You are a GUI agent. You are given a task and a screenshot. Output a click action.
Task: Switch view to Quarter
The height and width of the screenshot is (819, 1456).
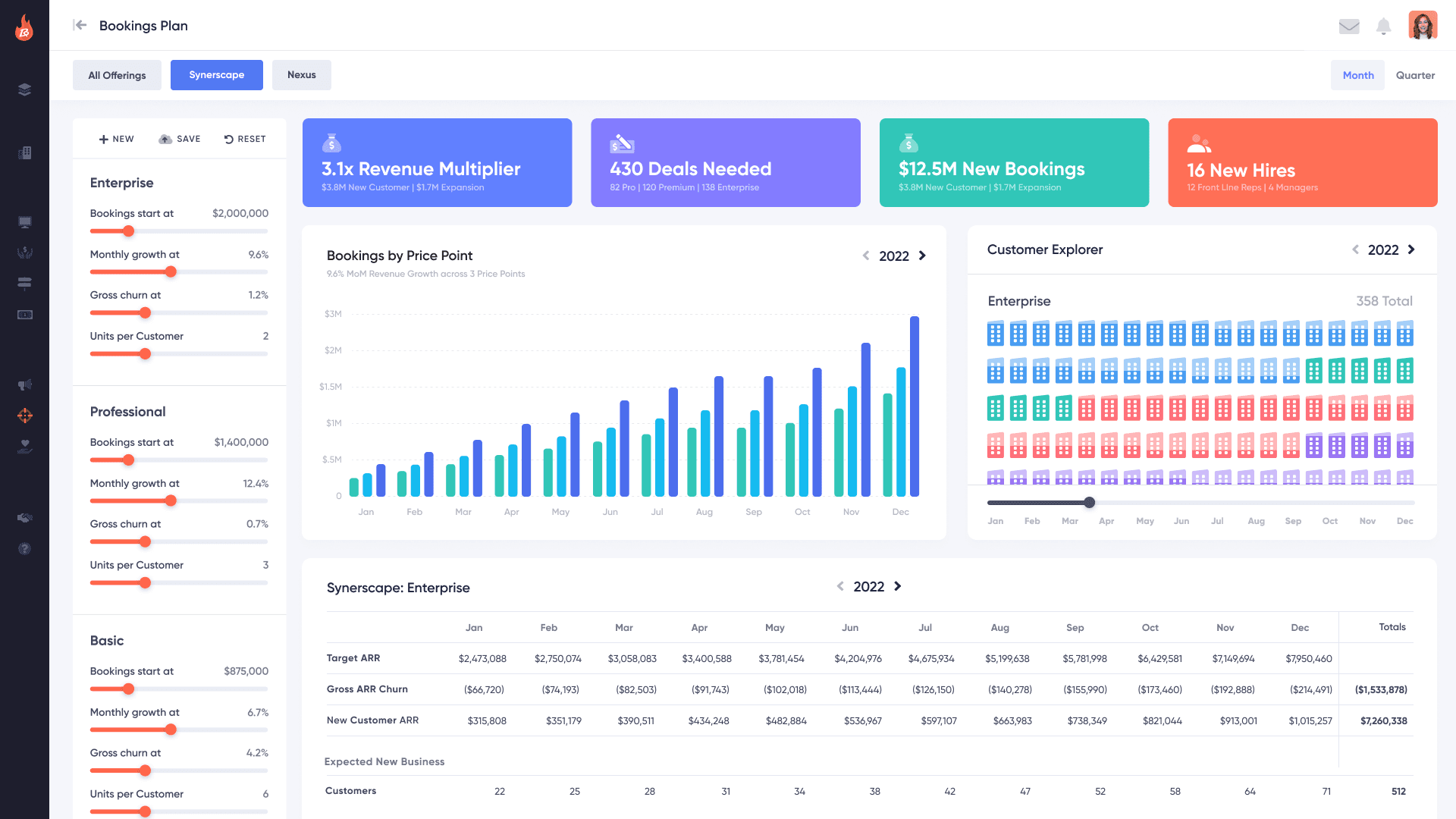pos(1415,75)
